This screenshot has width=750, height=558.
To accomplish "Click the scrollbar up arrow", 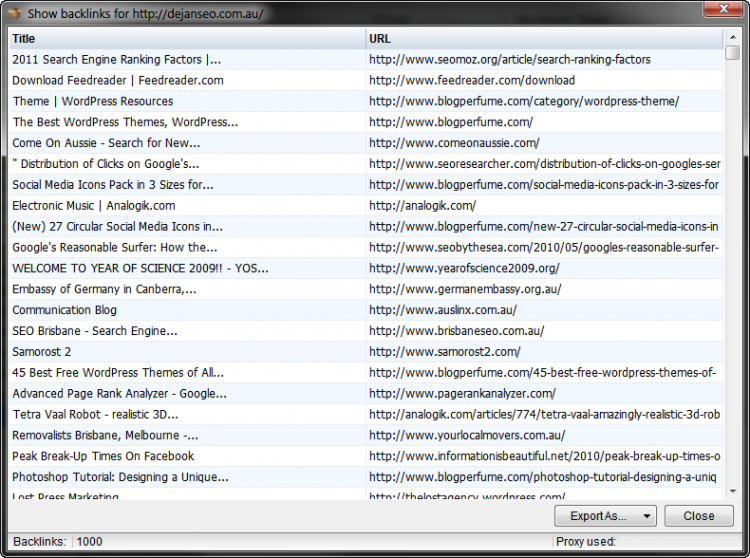I will click(x=733, y=37).
